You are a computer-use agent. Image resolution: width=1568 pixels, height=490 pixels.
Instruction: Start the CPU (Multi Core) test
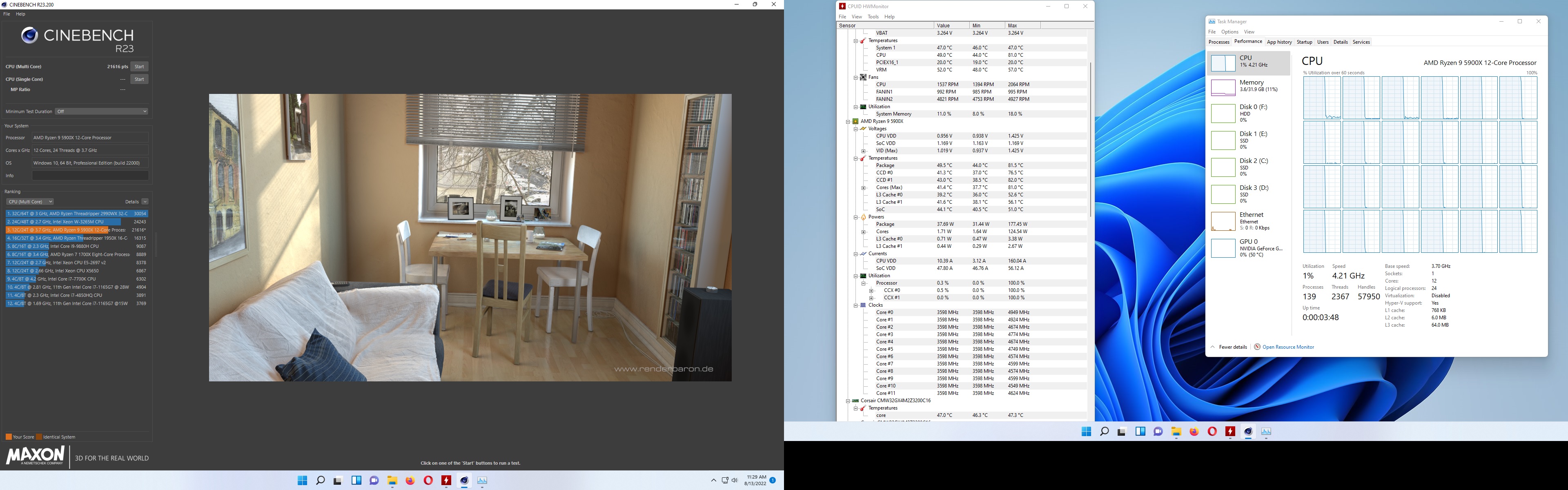[139, 66]
